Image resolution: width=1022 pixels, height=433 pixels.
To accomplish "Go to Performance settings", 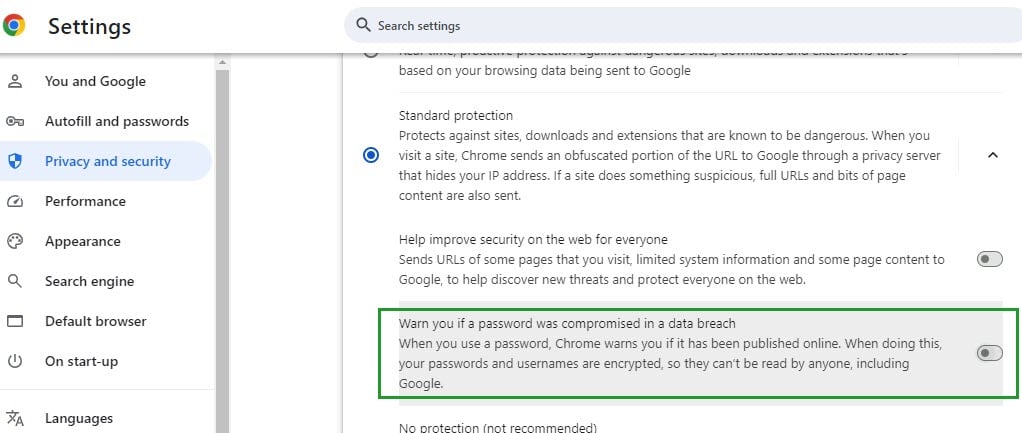I will coord(85,201).
